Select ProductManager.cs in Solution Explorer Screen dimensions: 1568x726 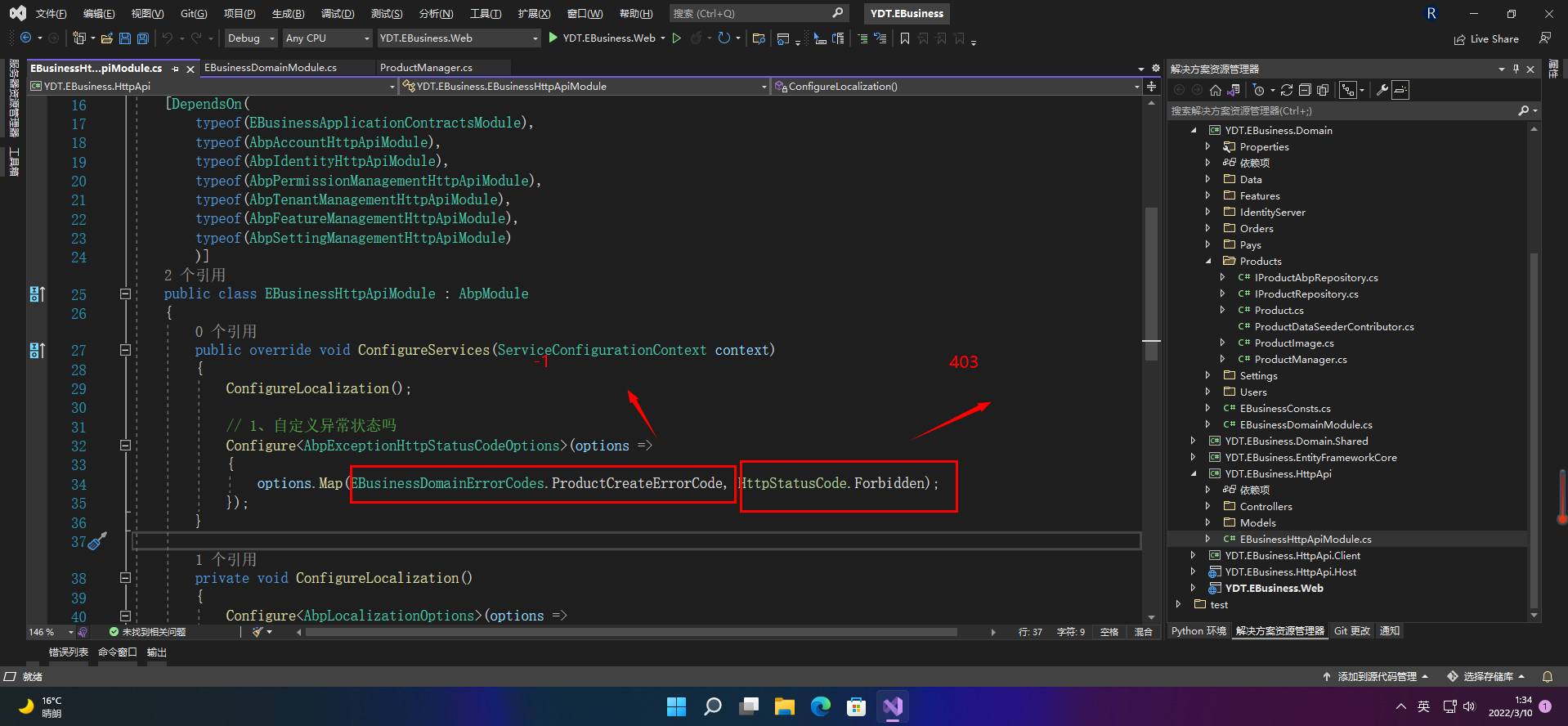[1301, 359]
